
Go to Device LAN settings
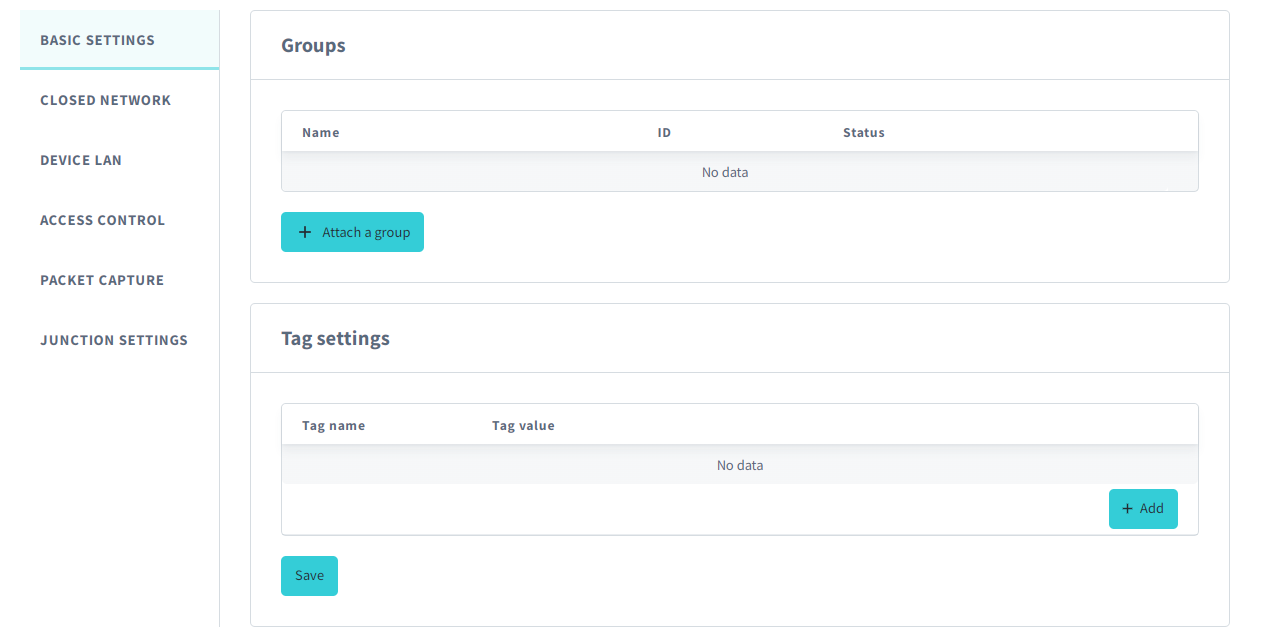[x=119, y=160]
